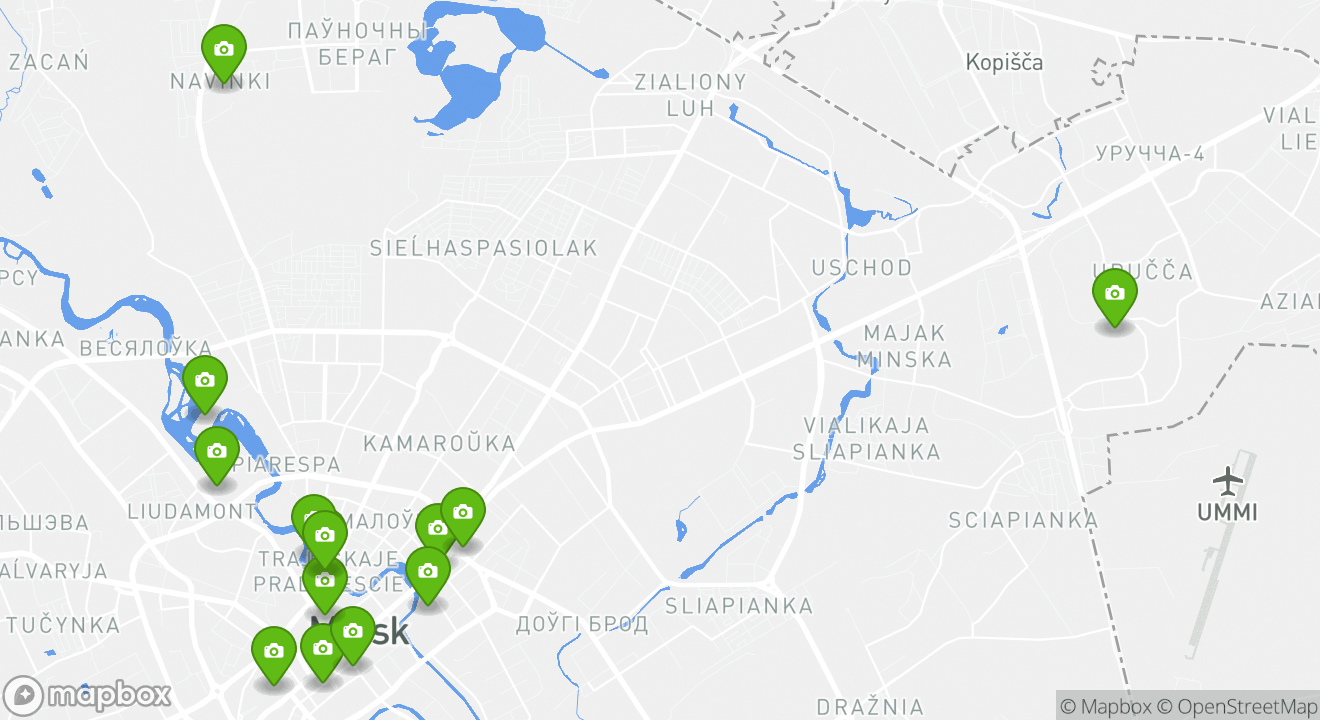Click the ZIALIONY LUH district label
Screen dimensions: 1320x720
691,95
